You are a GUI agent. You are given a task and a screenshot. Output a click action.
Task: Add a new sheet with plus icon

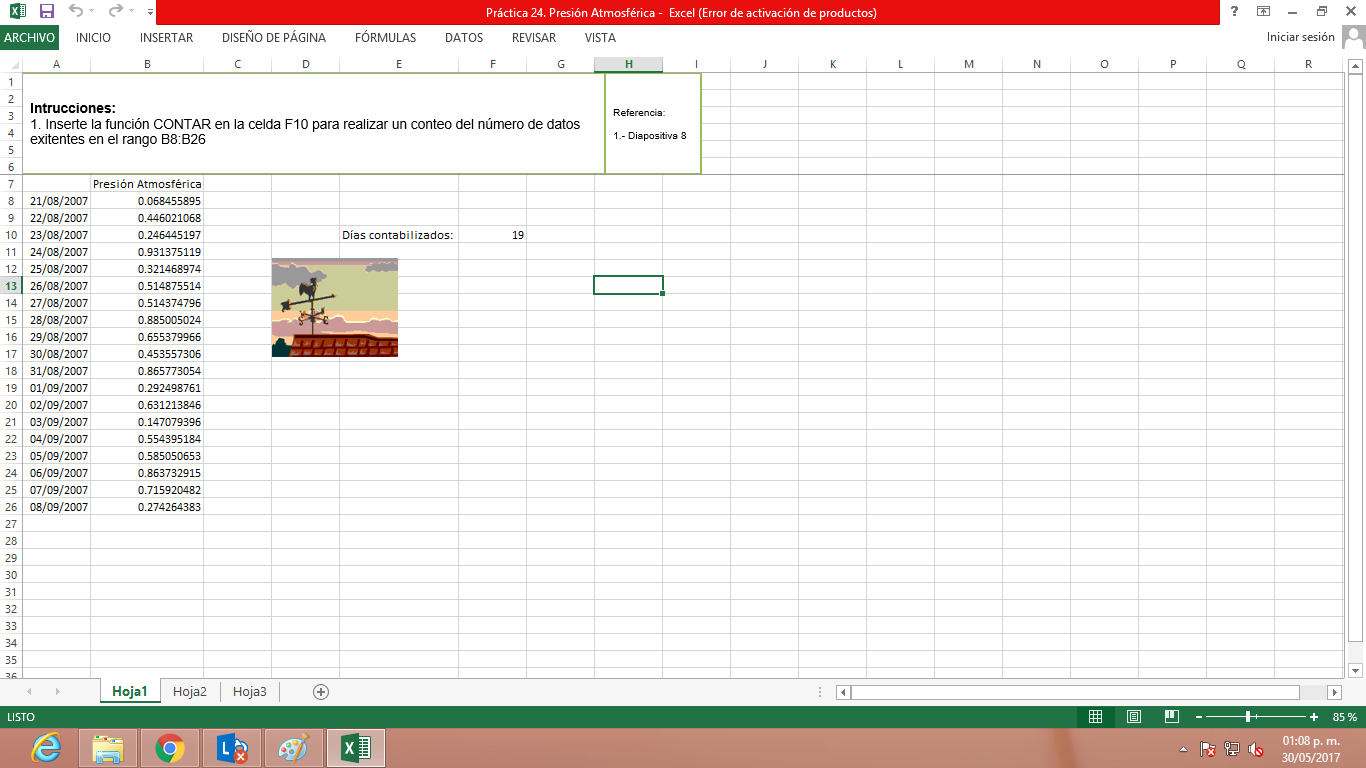point(321,691)
